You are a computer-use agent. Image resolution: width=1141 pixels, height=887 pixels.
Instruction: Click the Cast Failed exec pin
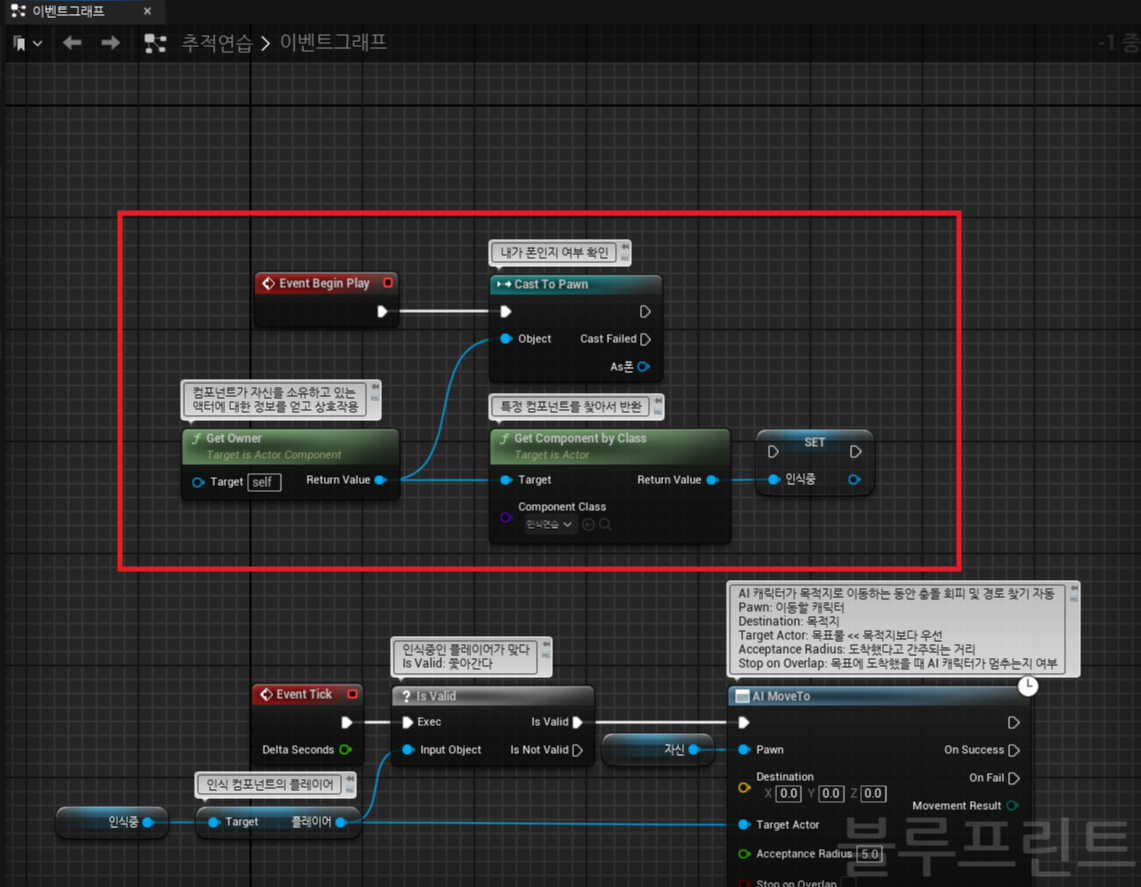click(645, 338)
